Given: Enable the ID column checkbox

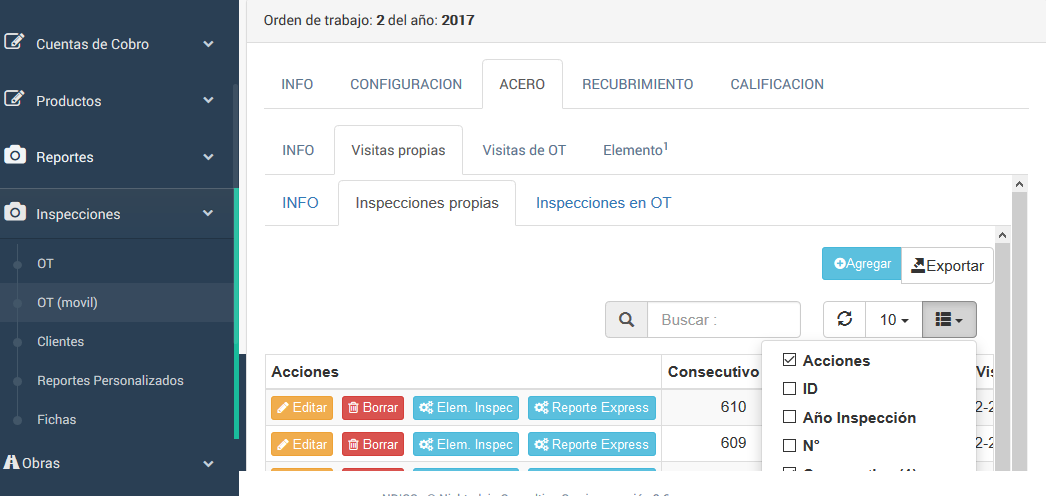Looking at the screenshot, I should (x=789, y=388).
